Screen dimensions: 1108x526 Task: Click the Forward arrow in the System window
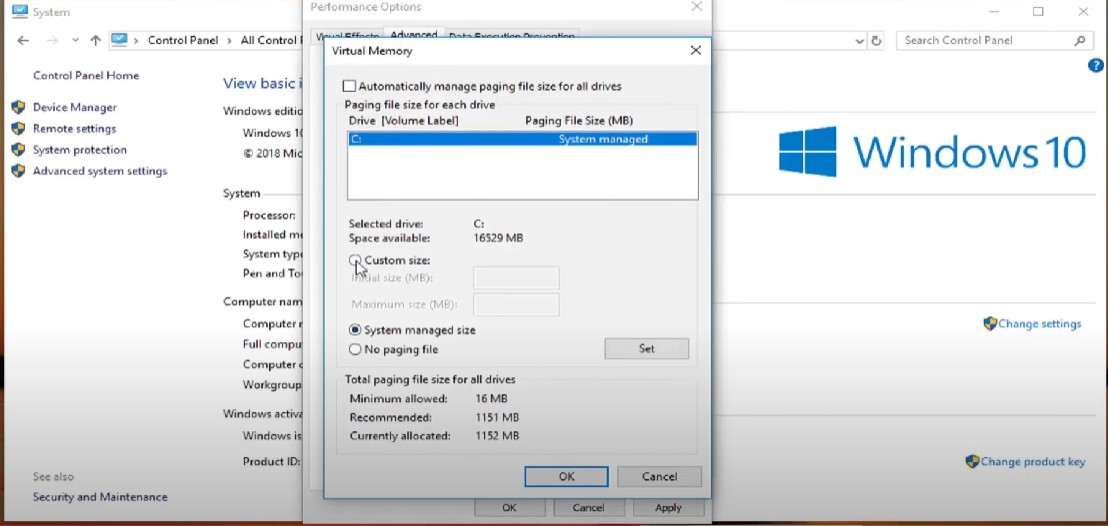tap(52, 40)
